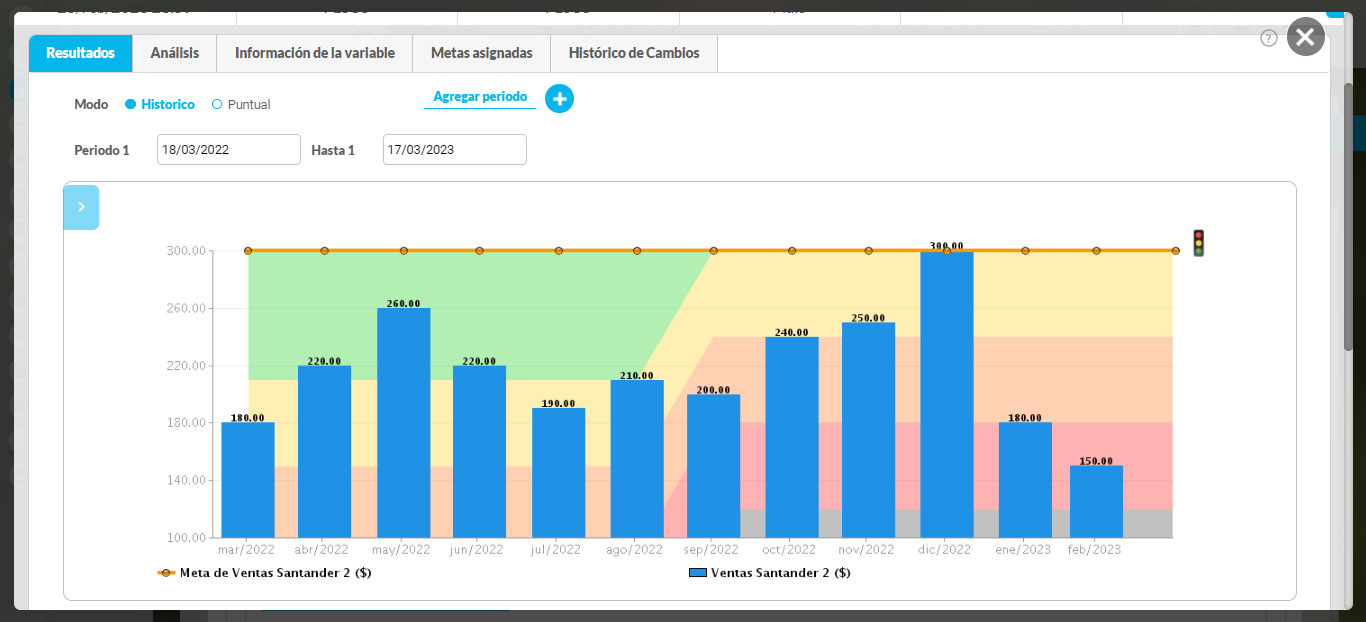Close the results dialog with X button
This screenshot has height=622, width=1366.
(x=1305, y=37)
